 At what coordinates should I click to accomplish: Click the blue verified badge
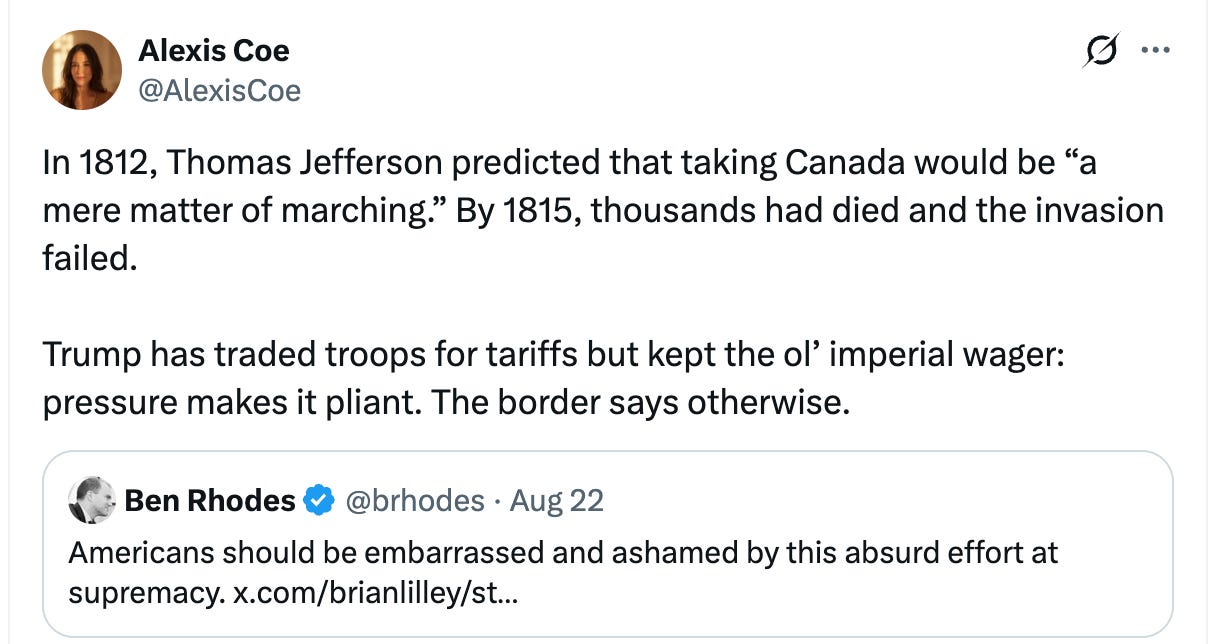tap(318, 500)
